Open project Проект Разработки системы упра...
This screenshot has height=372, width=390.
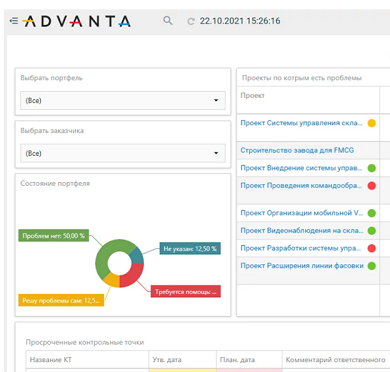[301, 248]
